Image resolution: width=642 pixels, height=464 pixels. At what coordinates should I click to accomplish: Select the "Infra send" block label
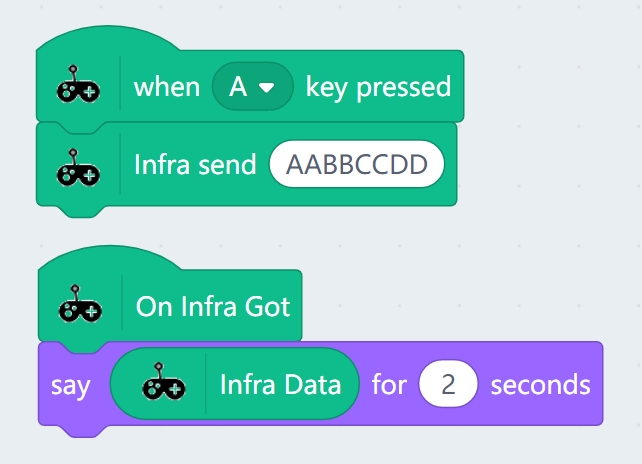194,165
